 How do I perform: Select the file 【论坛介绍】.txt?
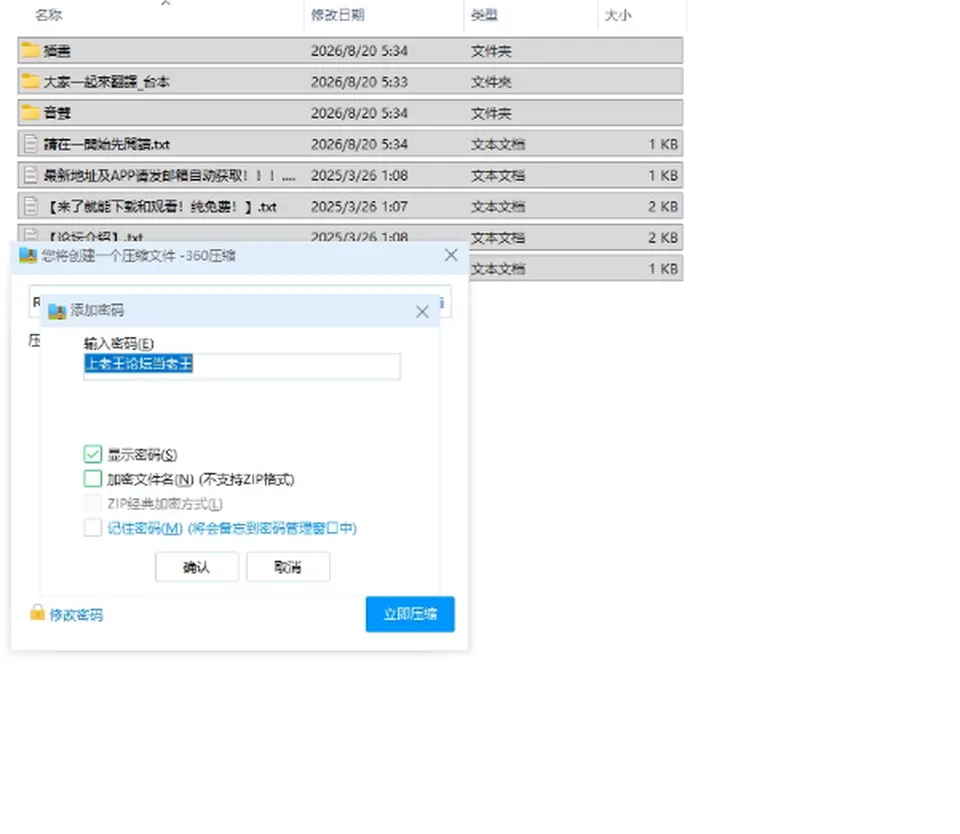(x=94, y=236)
